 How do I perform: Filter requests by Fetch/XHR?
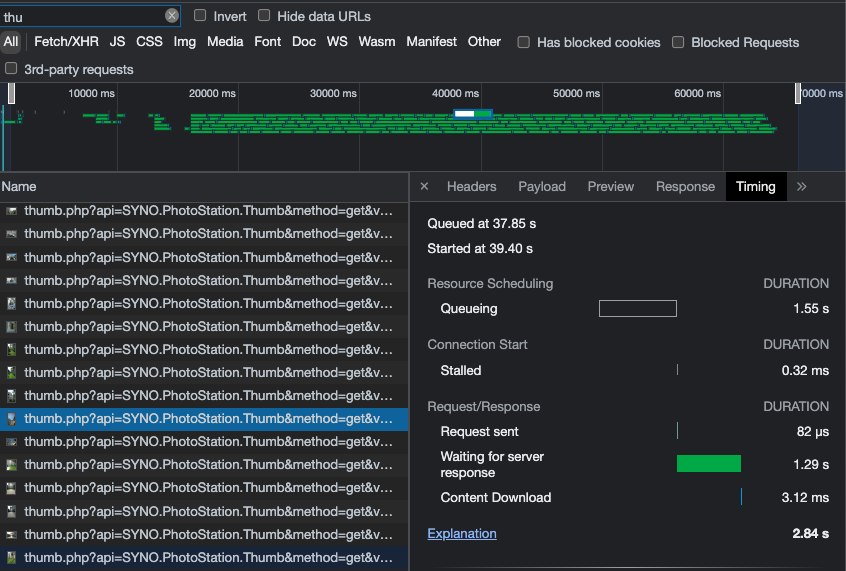click(67, 42)
